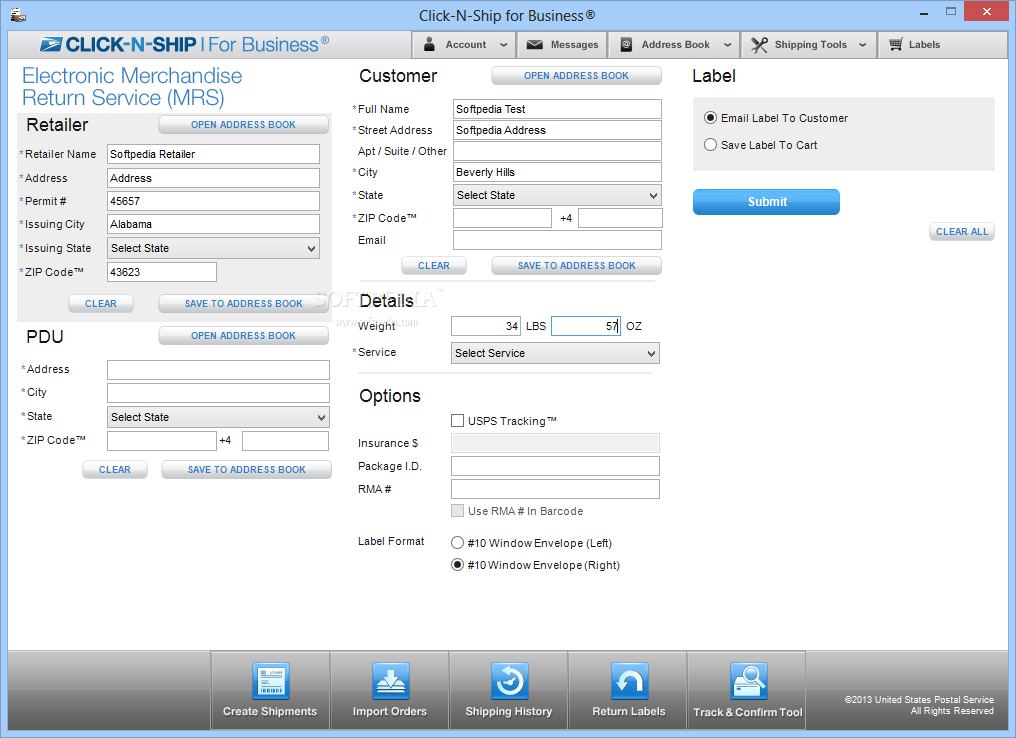Click the Account person icon

coord(429,44)
